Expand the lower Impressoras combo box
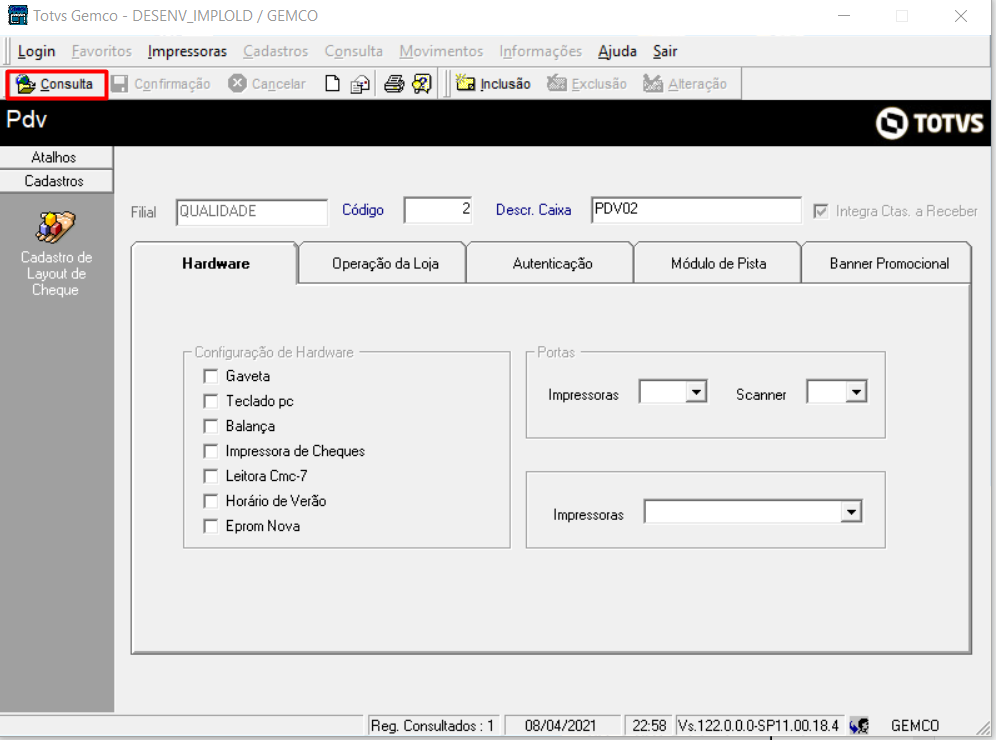The height and width of the screenshot is (740, 996). tap(851, 511)
